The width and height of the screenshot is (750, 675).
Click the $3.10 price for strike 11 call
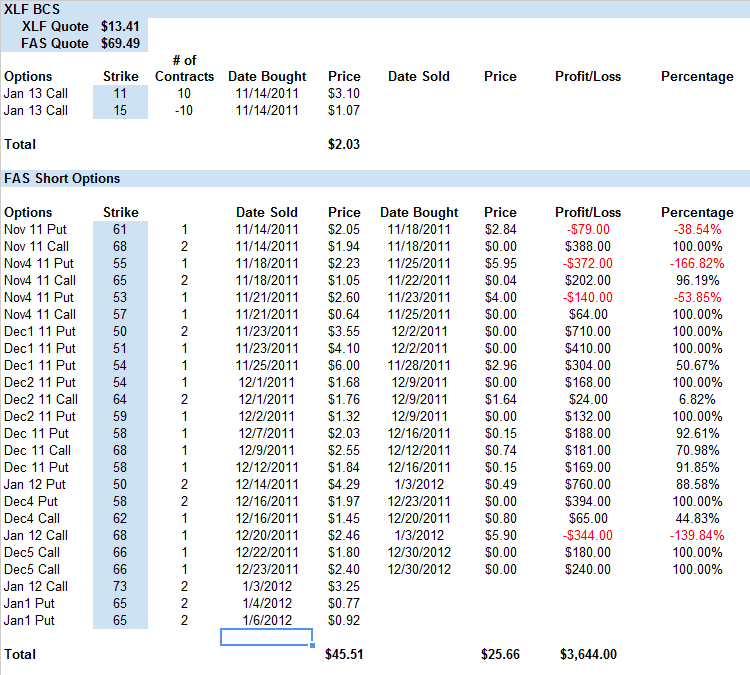point(343,93)
